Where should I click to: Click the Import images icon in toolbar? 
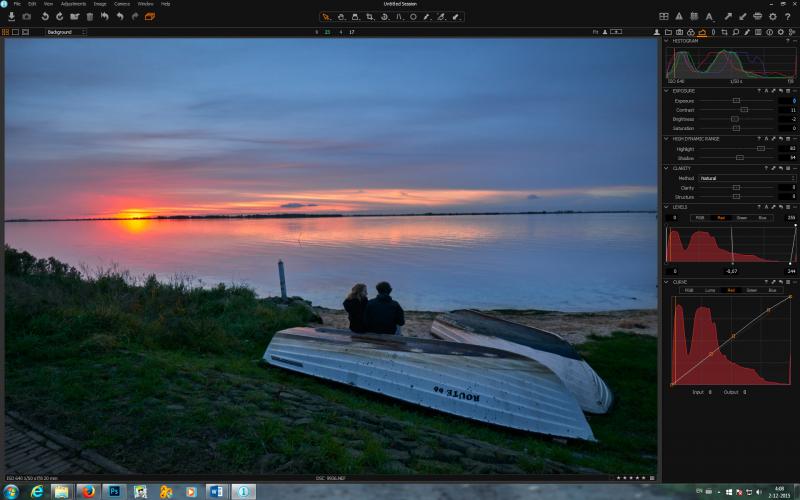click(x=11, y=17)
